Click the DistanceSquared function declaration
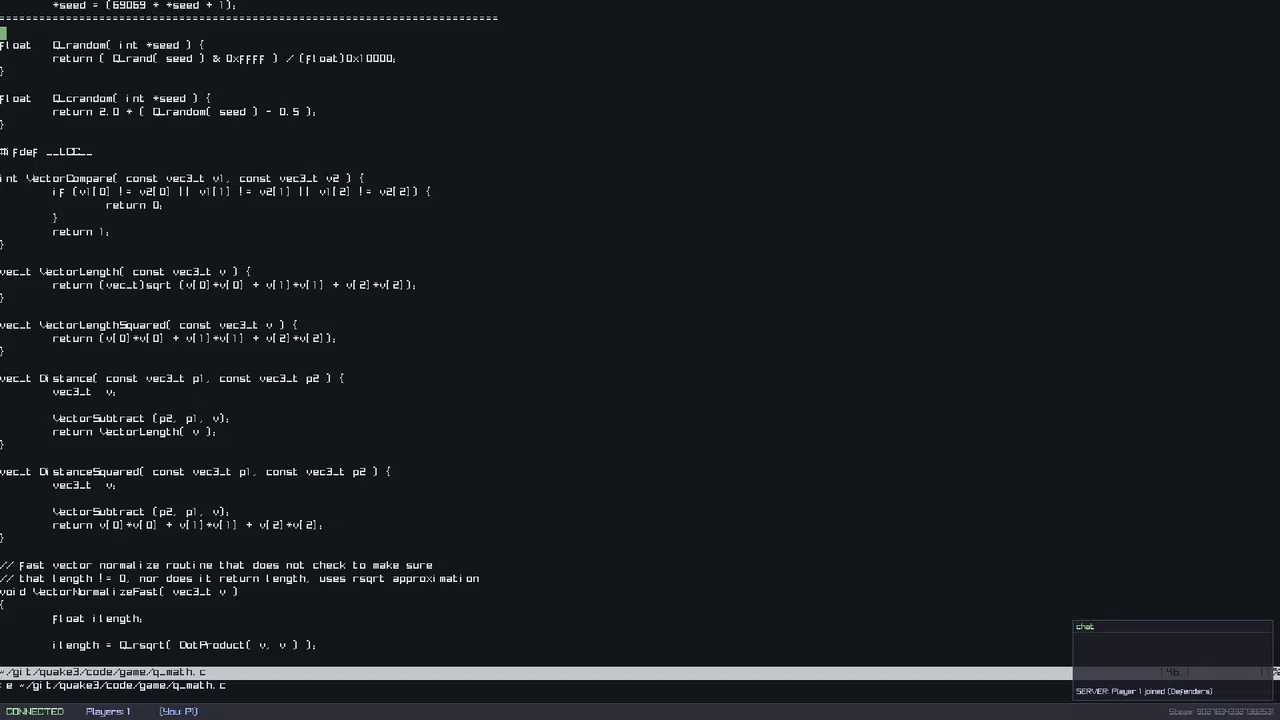1280x720 pixels. (195, 472)
